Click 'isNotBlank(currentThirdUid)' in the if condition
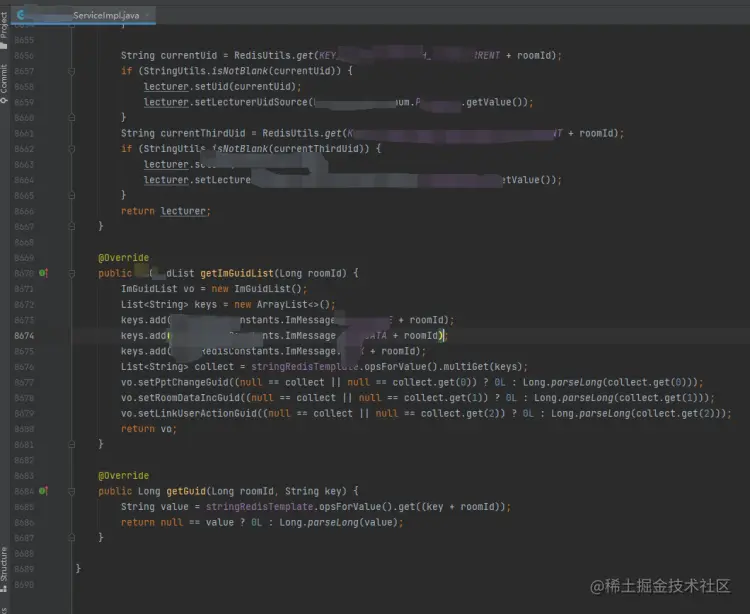This screenshot has height=614, width=750. [290, 149]
